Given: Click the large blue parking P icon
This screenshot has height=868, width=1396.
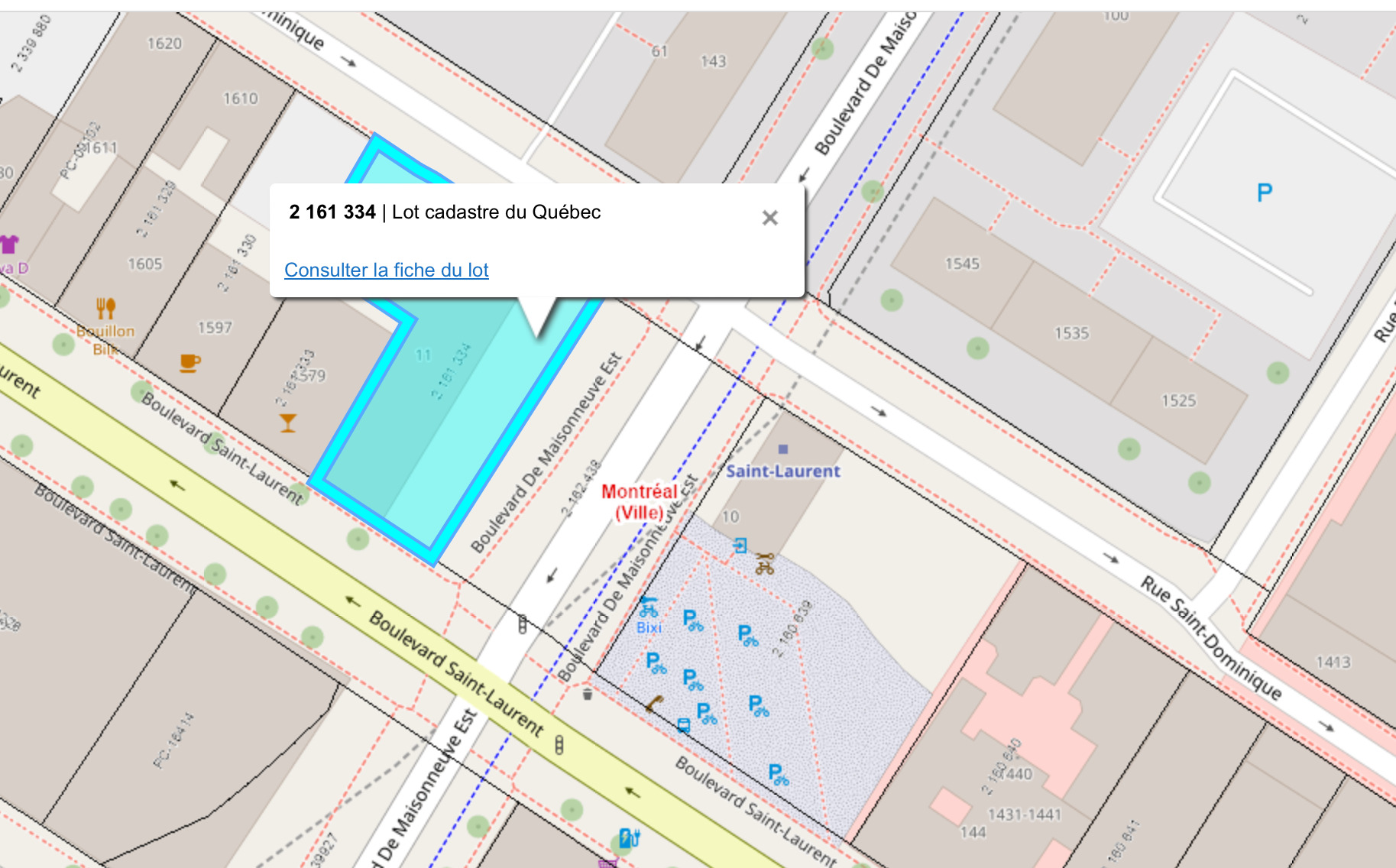Looking at the screenshot, I should (x=1265, y=193).
